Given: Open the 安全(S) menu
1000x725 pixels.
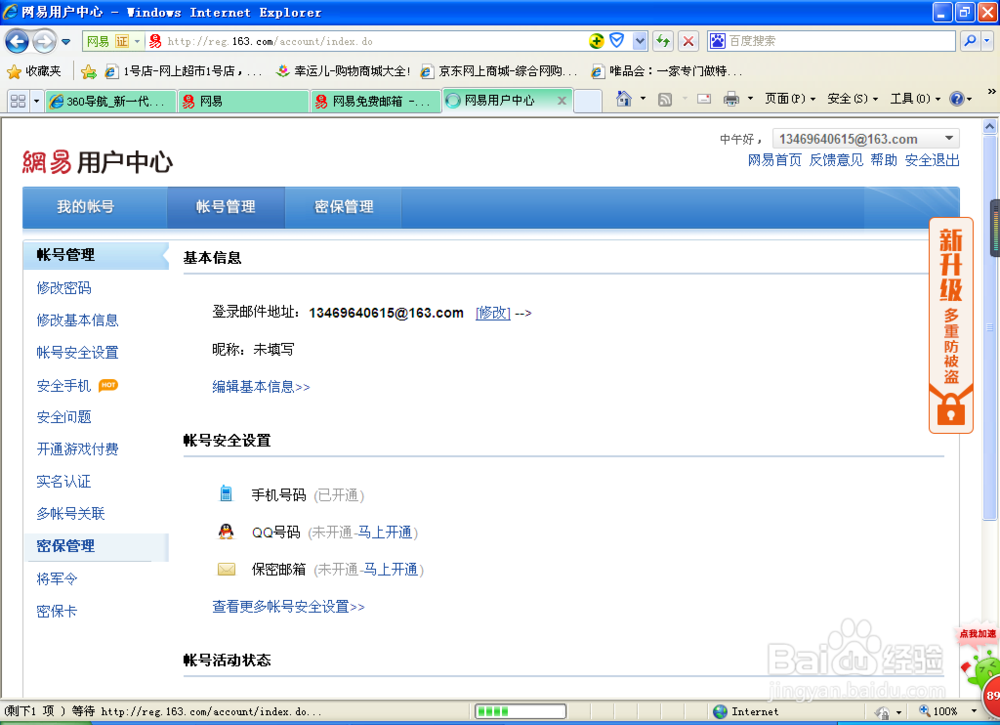Looking at the screenshot, I should click(853, 99).
